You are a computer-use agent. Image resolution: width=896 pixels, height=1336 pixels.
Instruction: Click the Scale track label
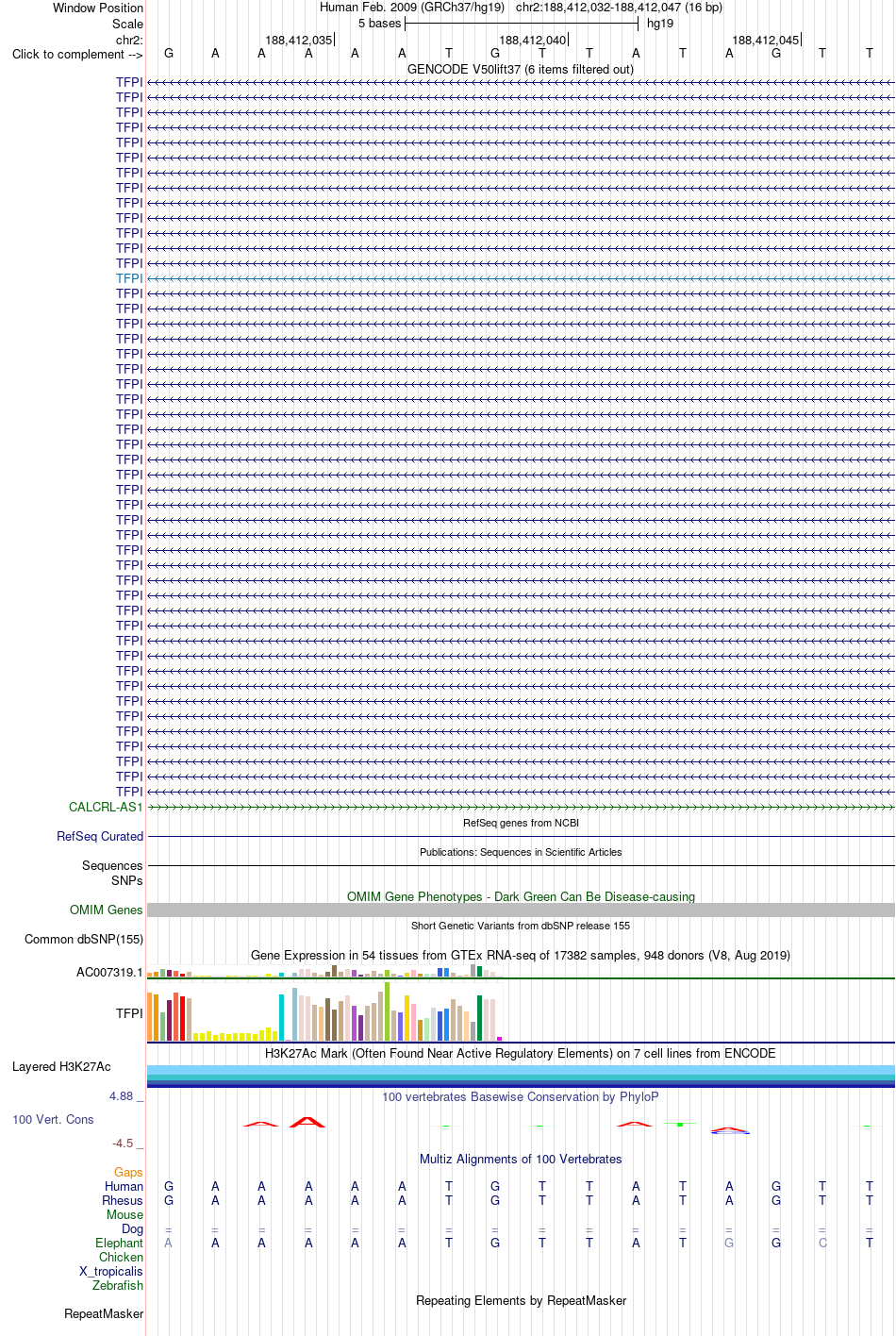click(127, 24)
